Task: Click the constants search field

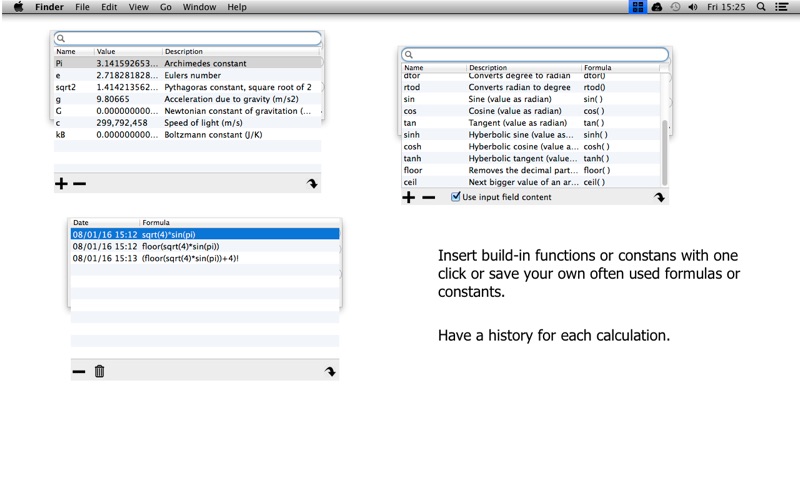Action: [188, 38]
